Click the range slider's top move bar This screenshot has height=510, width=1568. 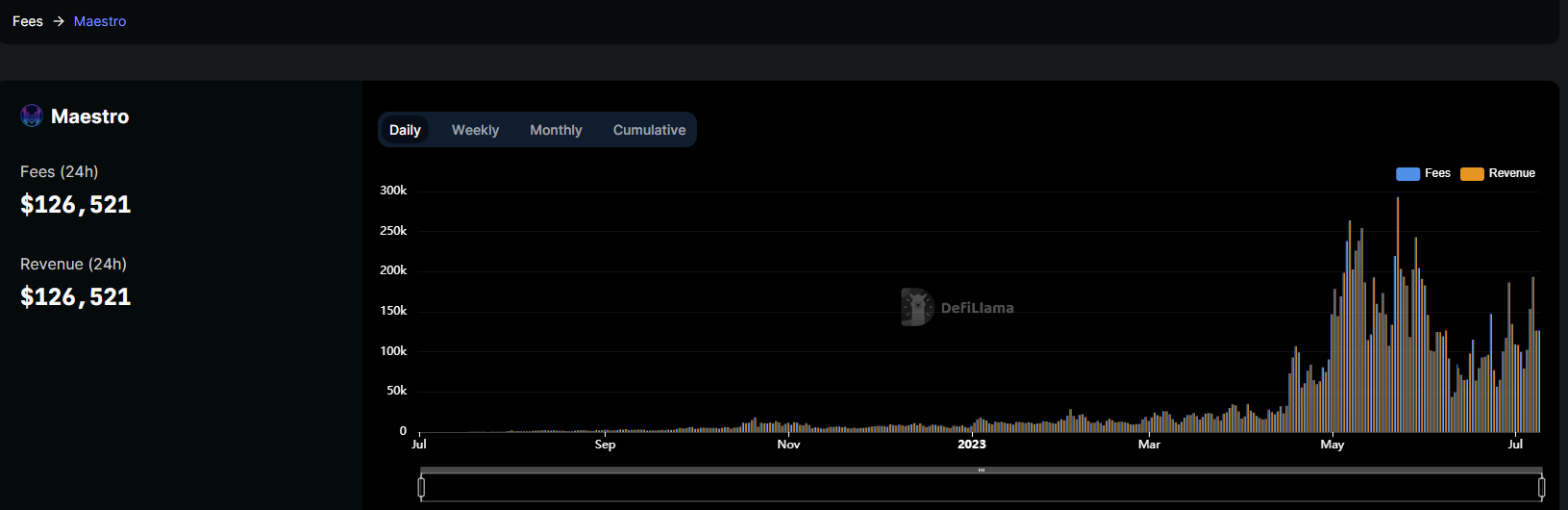pos(982,471)
